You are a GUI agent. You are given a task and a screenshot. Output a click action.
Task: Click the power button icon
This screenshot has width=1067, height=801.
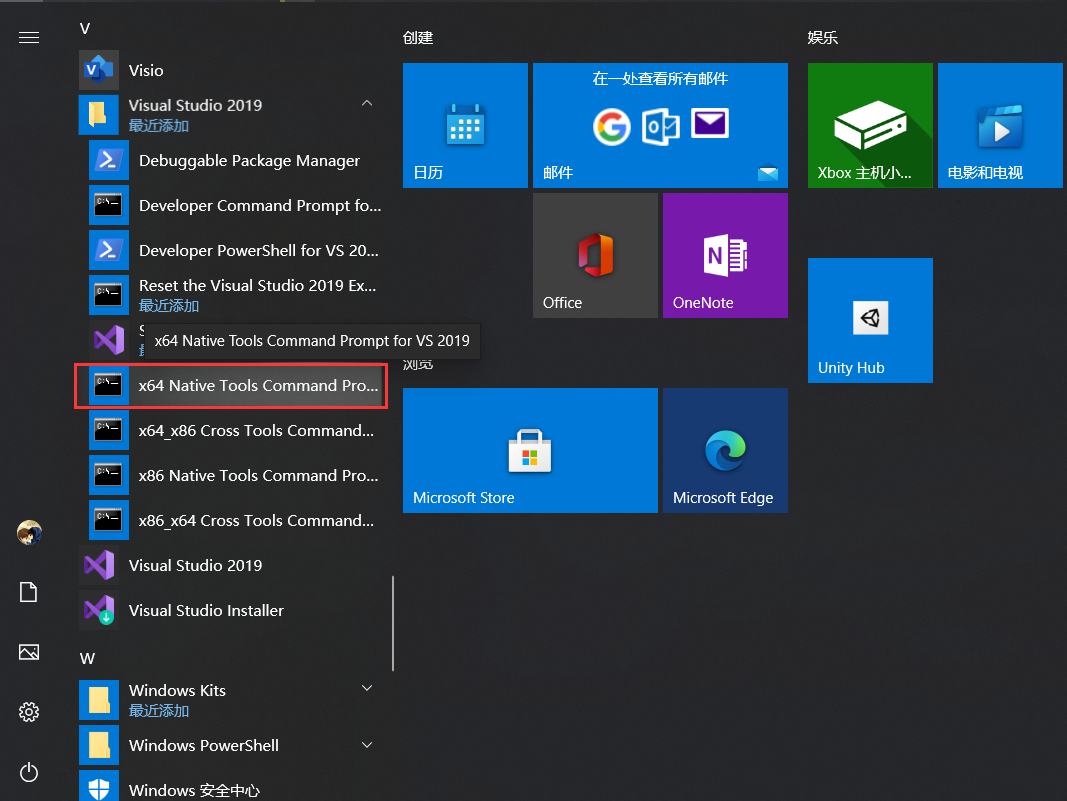(29, 772)
